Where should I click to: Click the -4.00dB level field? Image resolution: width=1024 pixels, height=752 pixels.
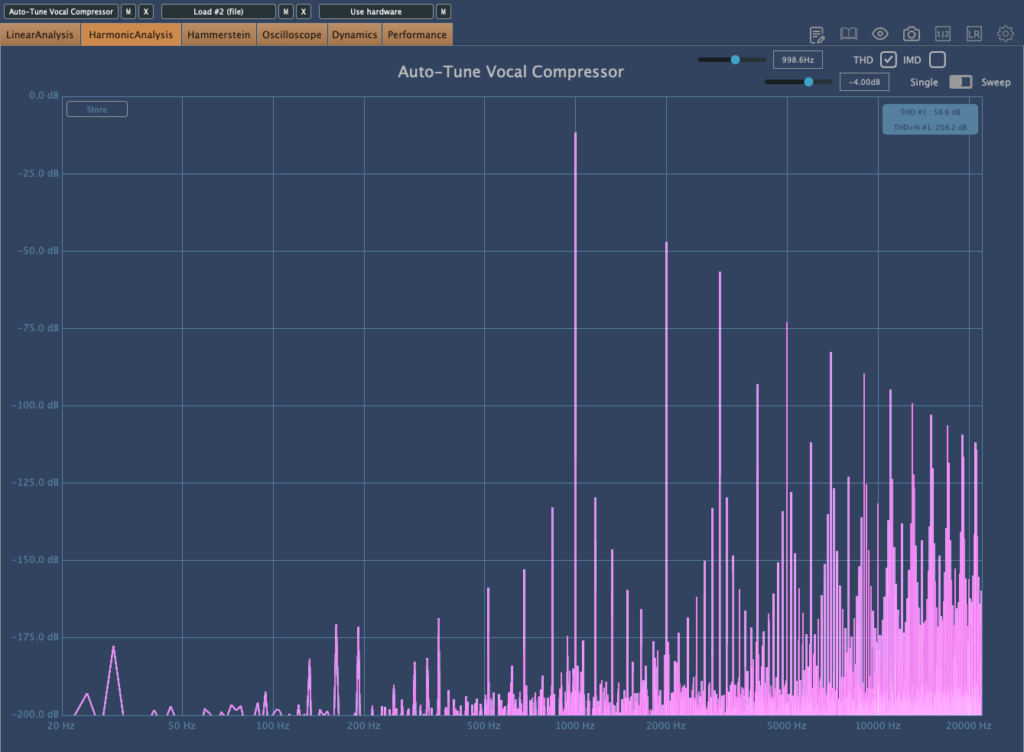[864, 82]
